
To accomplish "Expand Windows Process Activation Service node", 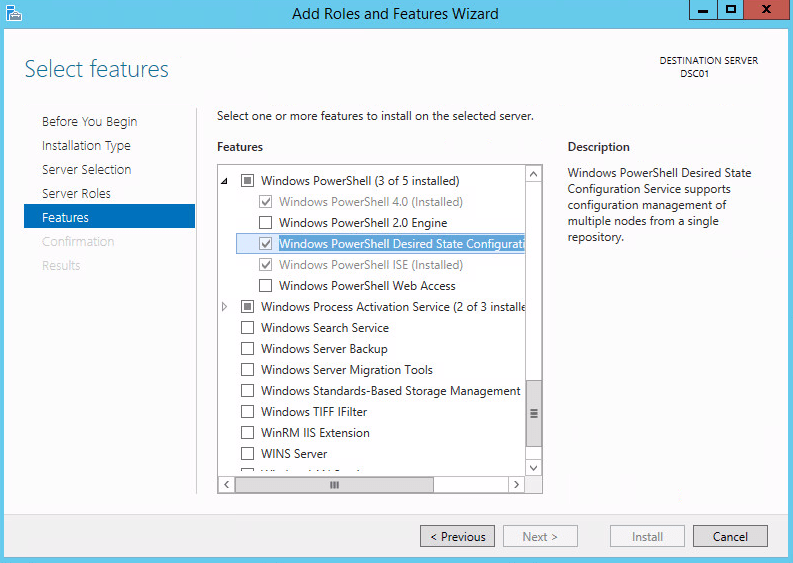I will point(225,307).
